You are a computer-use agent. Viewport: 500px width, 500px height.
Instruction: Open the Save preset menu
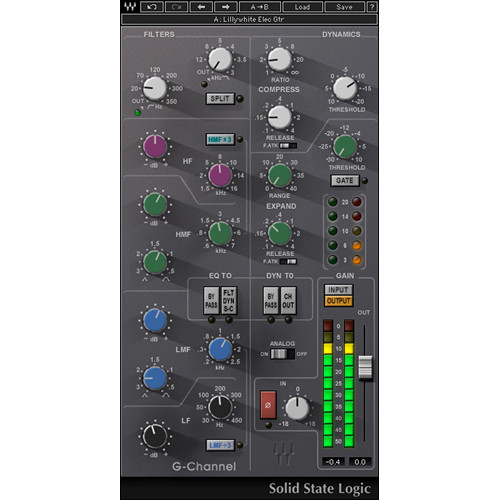(x=344, y=7)
